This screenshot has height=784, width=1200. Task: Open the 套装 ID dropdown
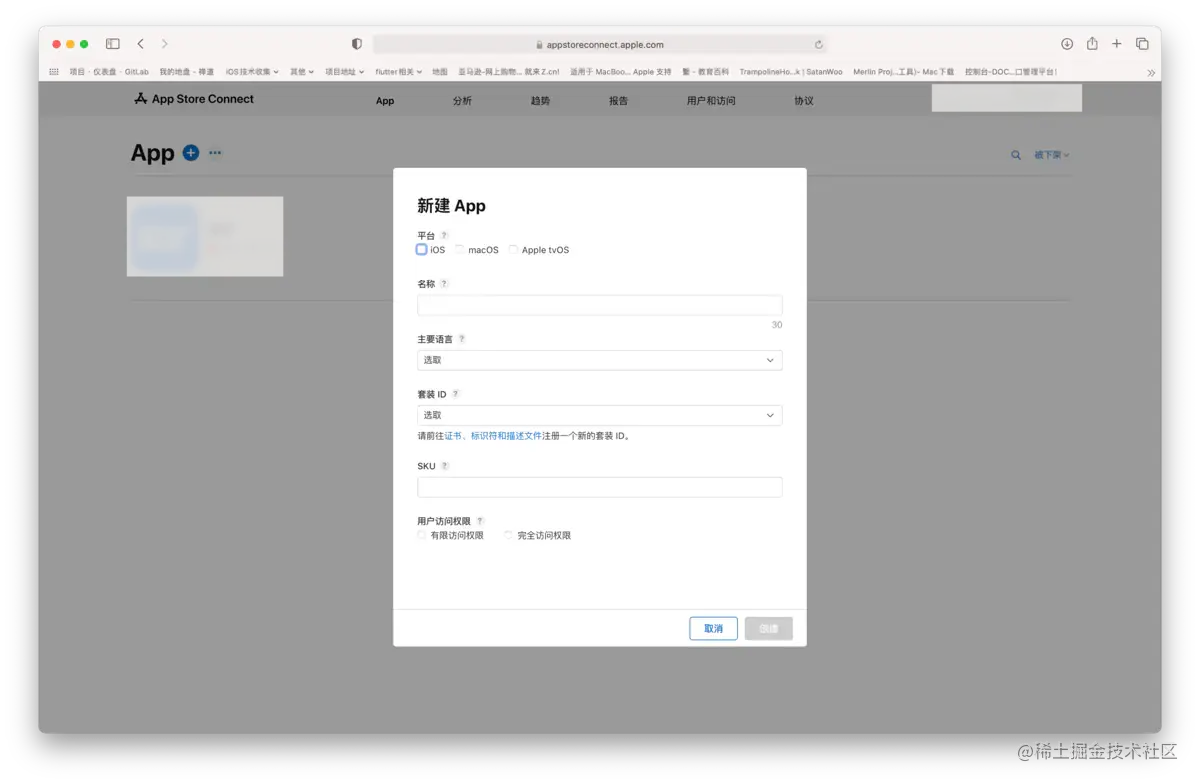coord(600,415)
